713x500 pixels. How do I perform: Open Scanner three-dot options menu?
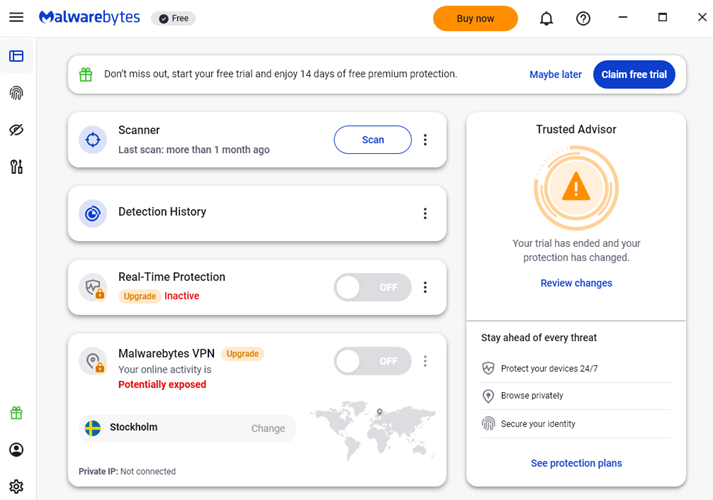[425, 140]
